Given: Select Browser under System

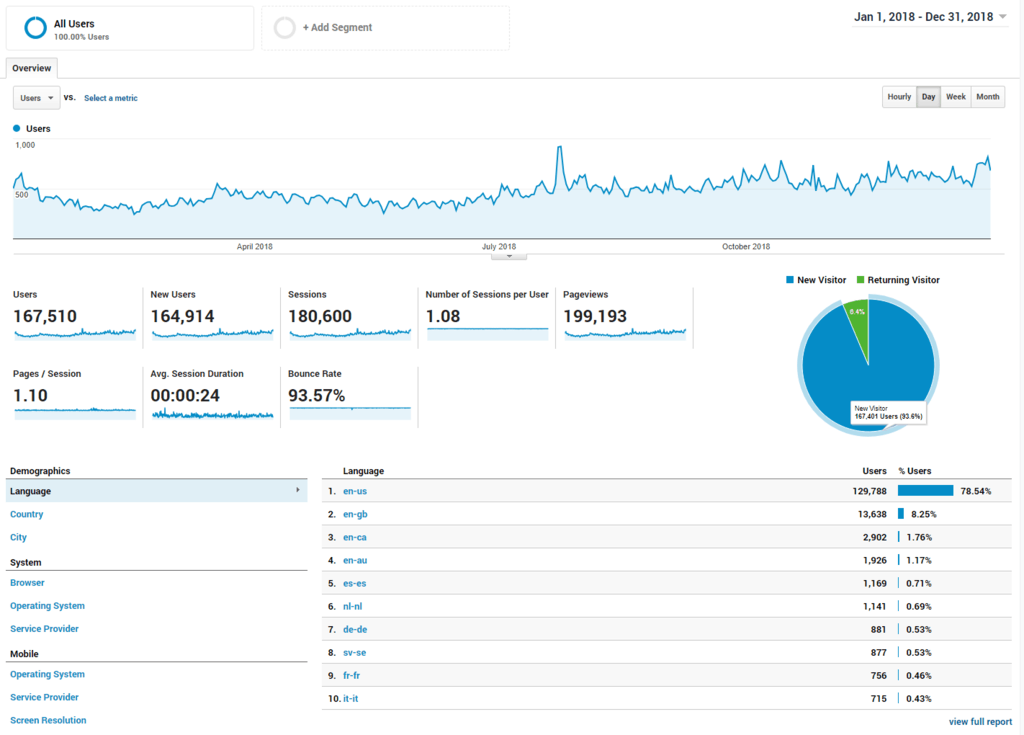Looking at the screenshot, I should pyautogui.click(x=27, y=583).
